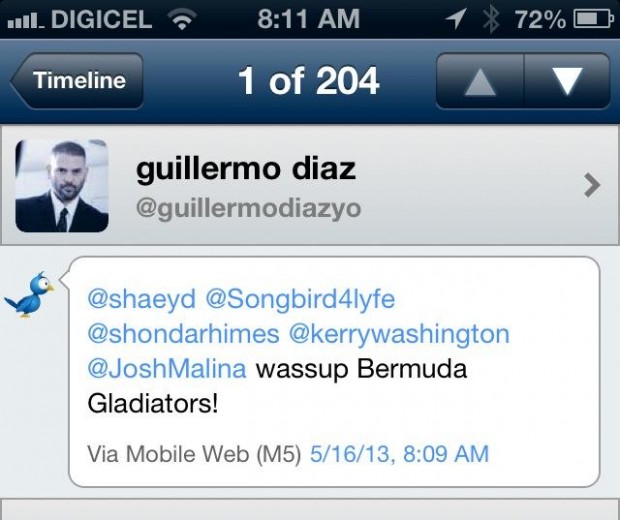Tap the @guillermodiazyo username
The height and width of the screenshot is (520, 620).
coord(248,209)
